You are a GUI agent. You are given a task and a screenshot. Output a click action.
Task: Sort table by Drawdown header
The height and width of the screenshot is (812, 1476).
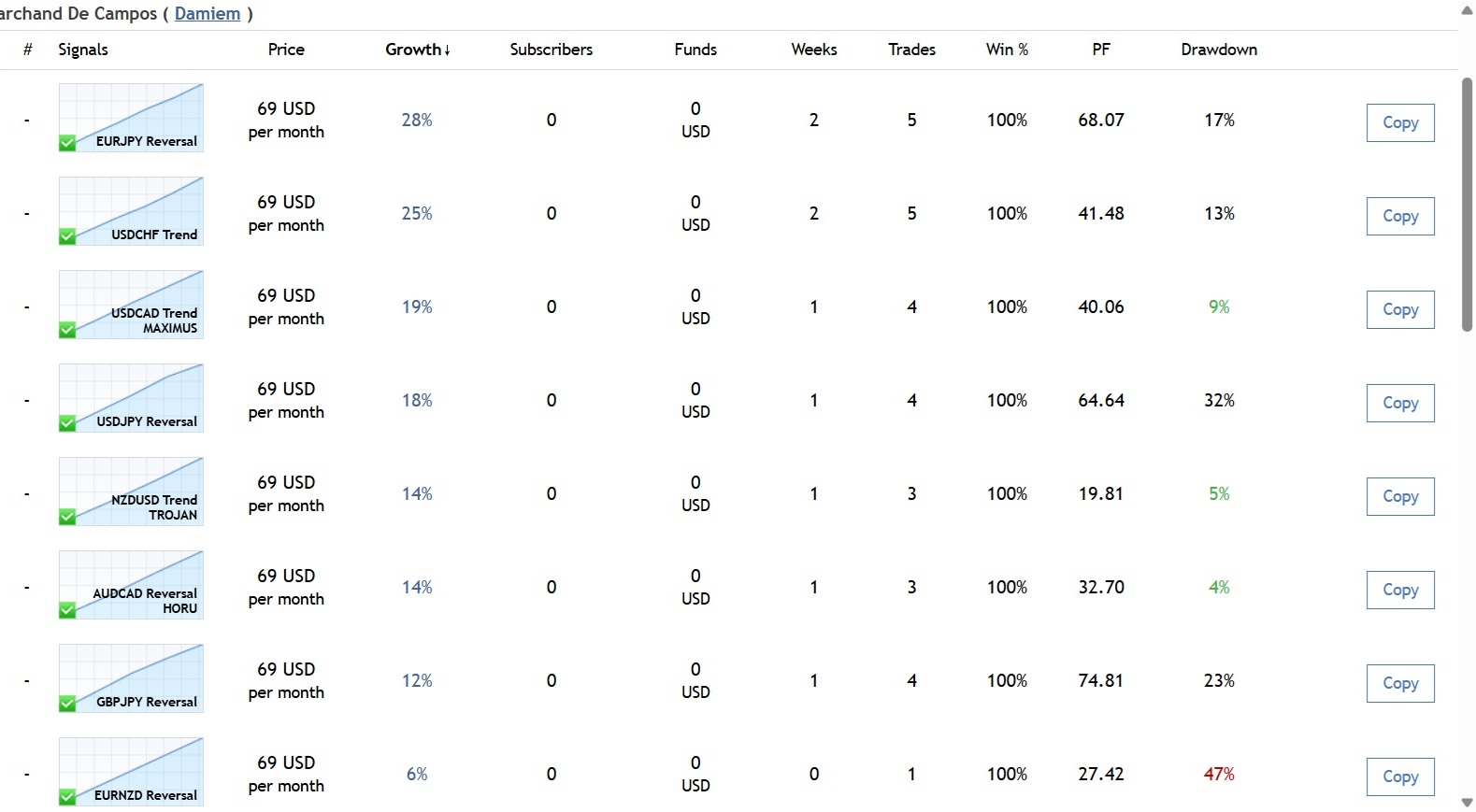[x=1218, y=50]
